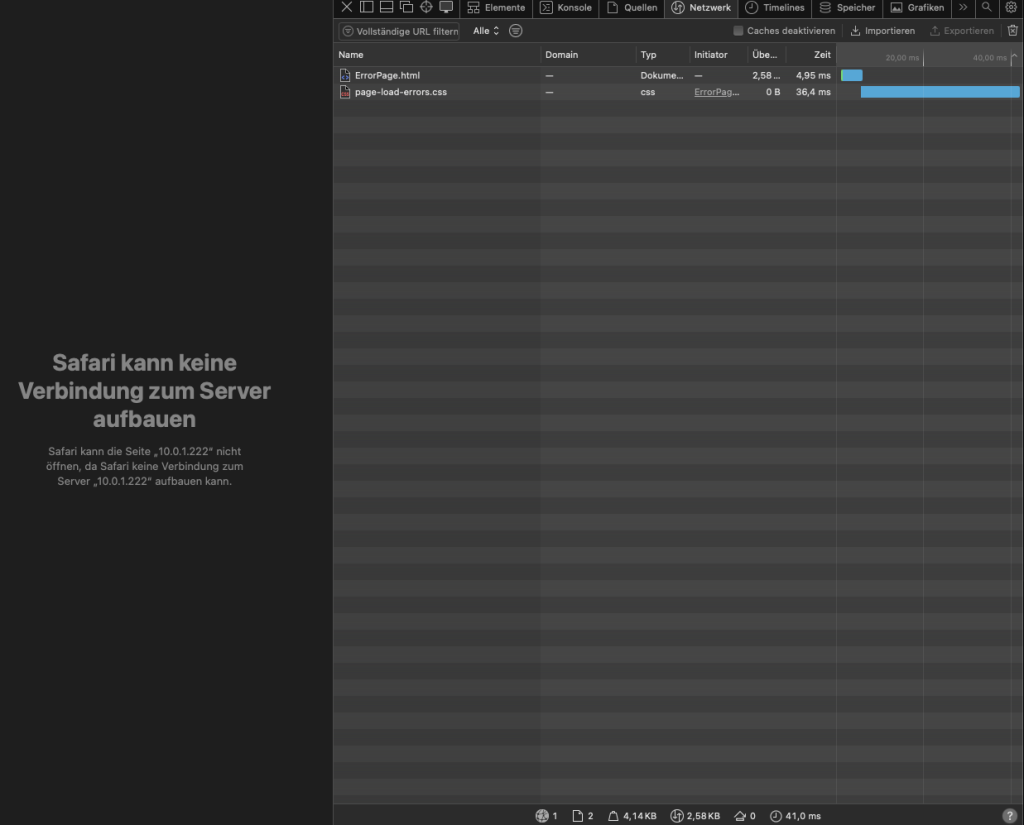
Task: Dock the inspector to the side
Action: tap(366, 7)
